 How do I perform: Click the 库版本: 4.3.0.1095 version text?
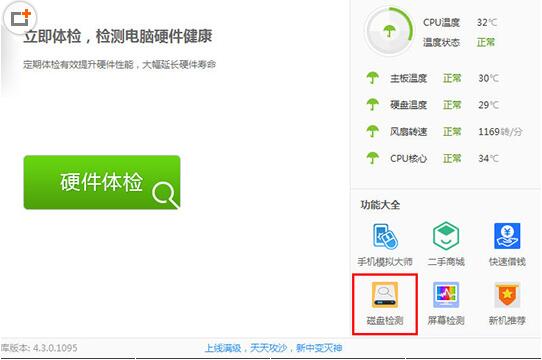39,348
